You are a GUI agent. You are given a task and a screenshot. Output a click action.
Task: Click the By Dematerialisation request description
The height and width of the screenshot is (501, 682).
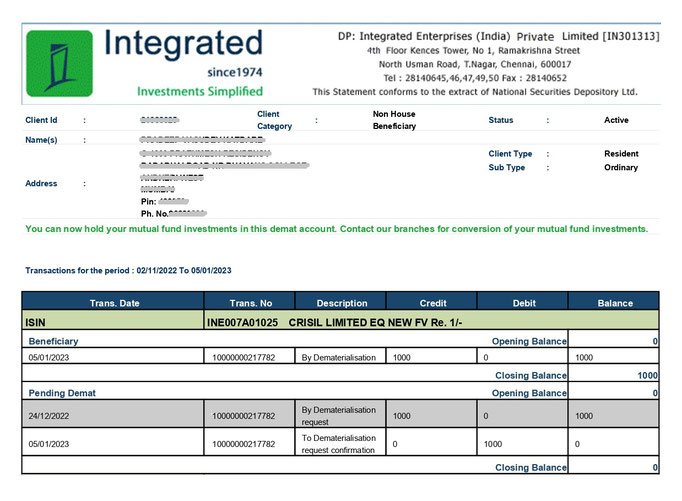(x=339, y=416)
